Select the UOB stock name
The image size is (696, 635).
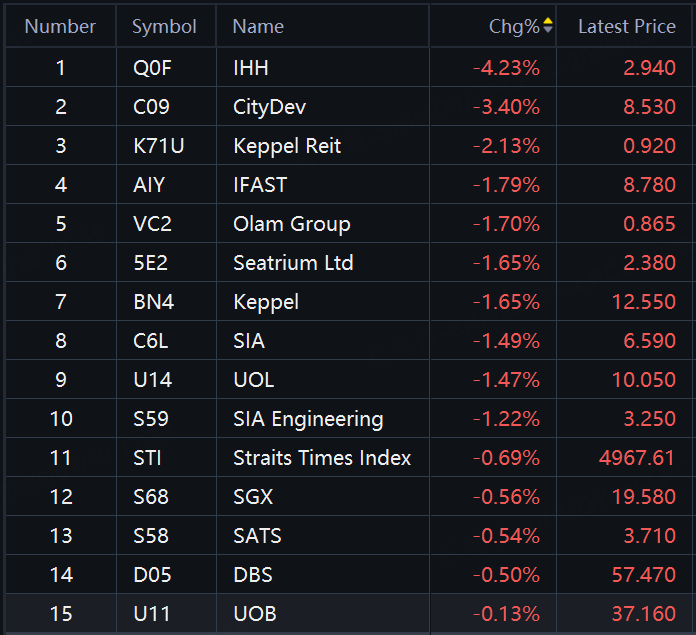pyautogui.click(x=254, y=614)
